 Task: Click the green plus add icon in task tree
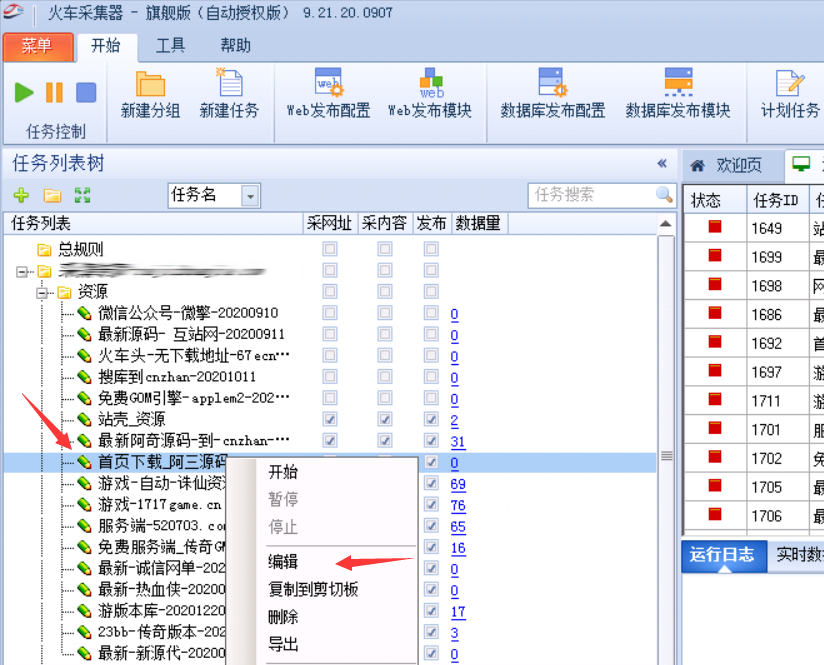click(21, 195)
